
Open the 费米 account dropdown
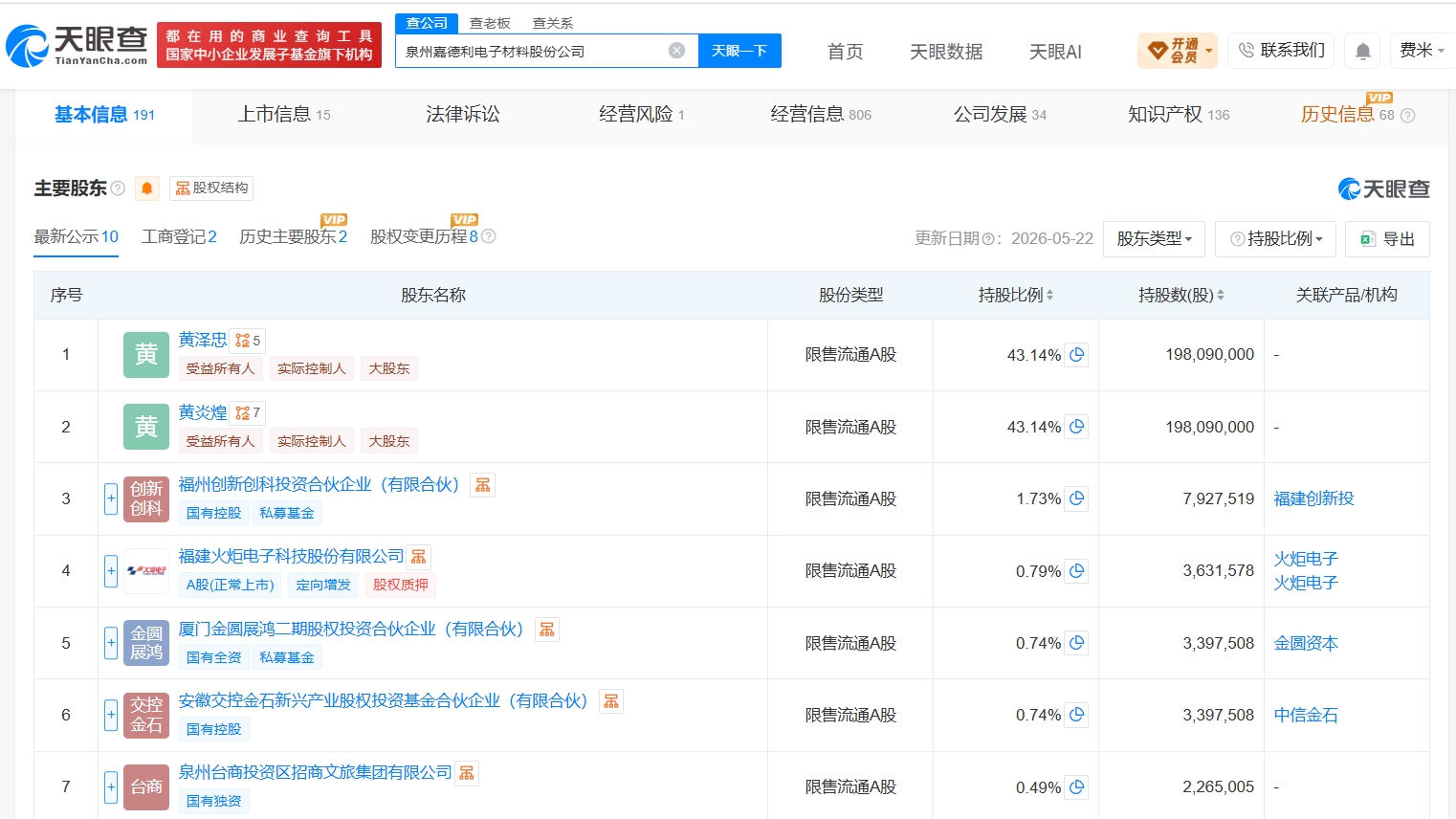coord(1422,51)
